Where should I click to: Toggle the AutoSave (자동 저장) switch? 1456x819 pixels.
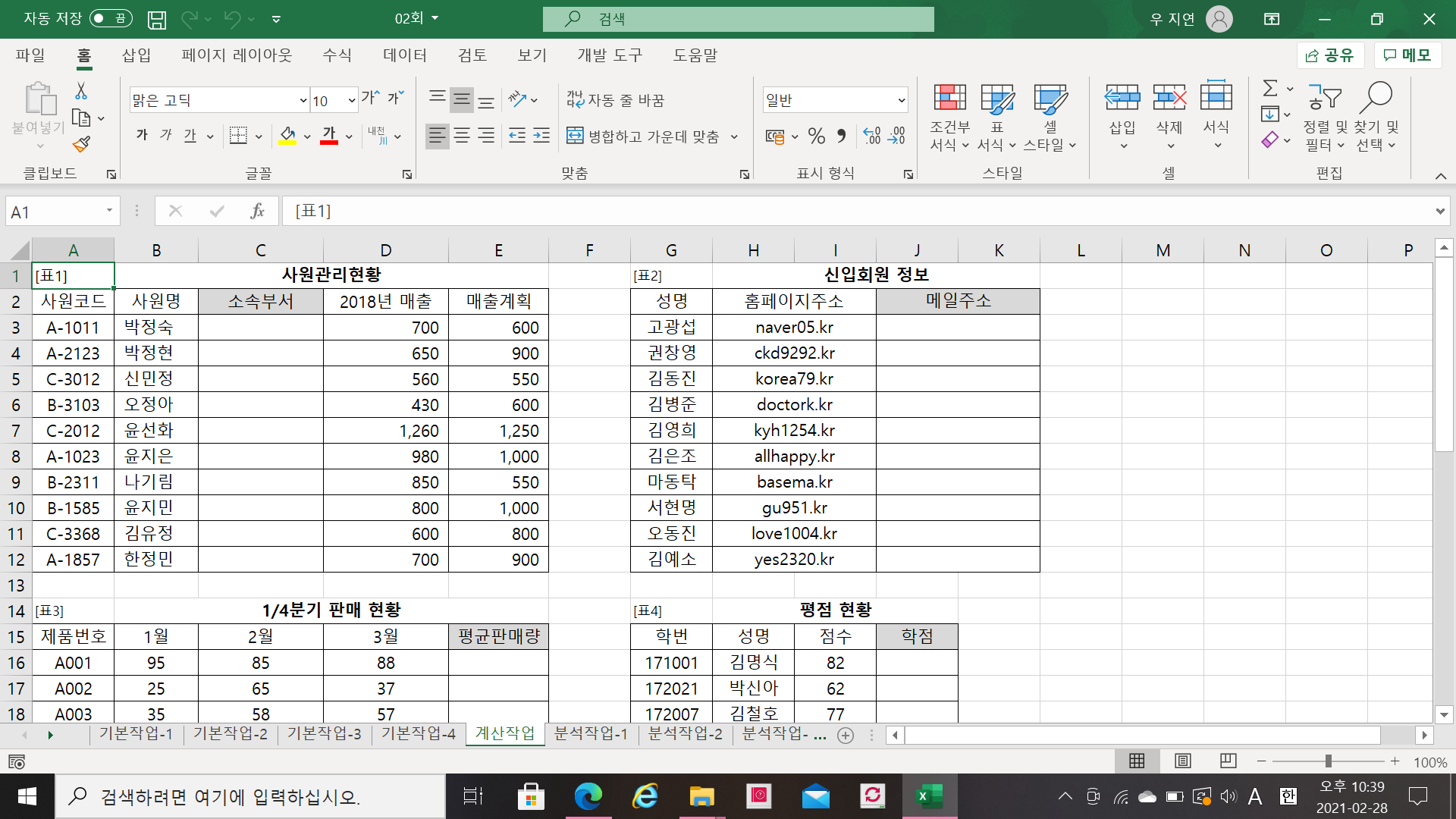click(111, 18)
